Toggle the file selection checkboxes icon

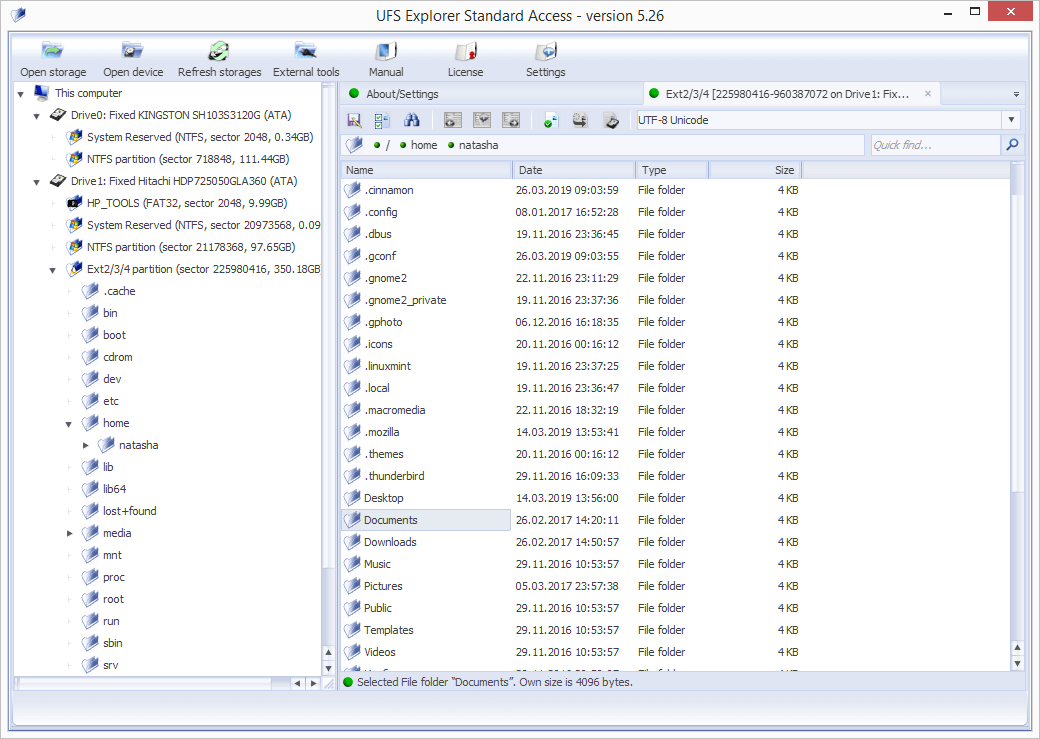click(382, 121)
